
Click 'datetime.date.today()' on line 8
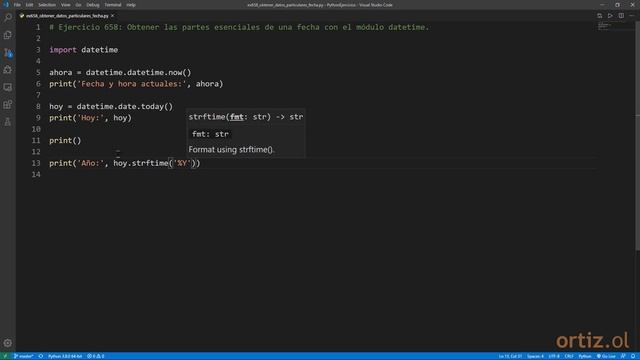coord(124,107)
